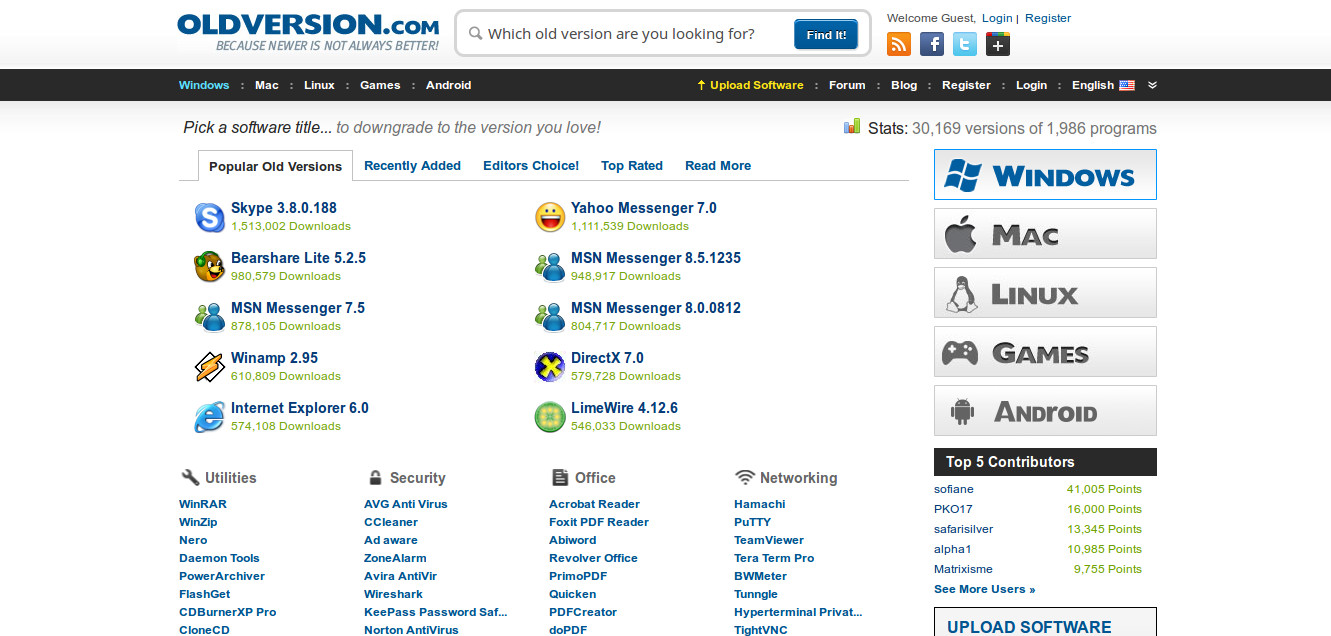Viewport: 1331px width, 636px height.
Task: Open contributor sofiane's profile
Action: (x=954, y=489)
